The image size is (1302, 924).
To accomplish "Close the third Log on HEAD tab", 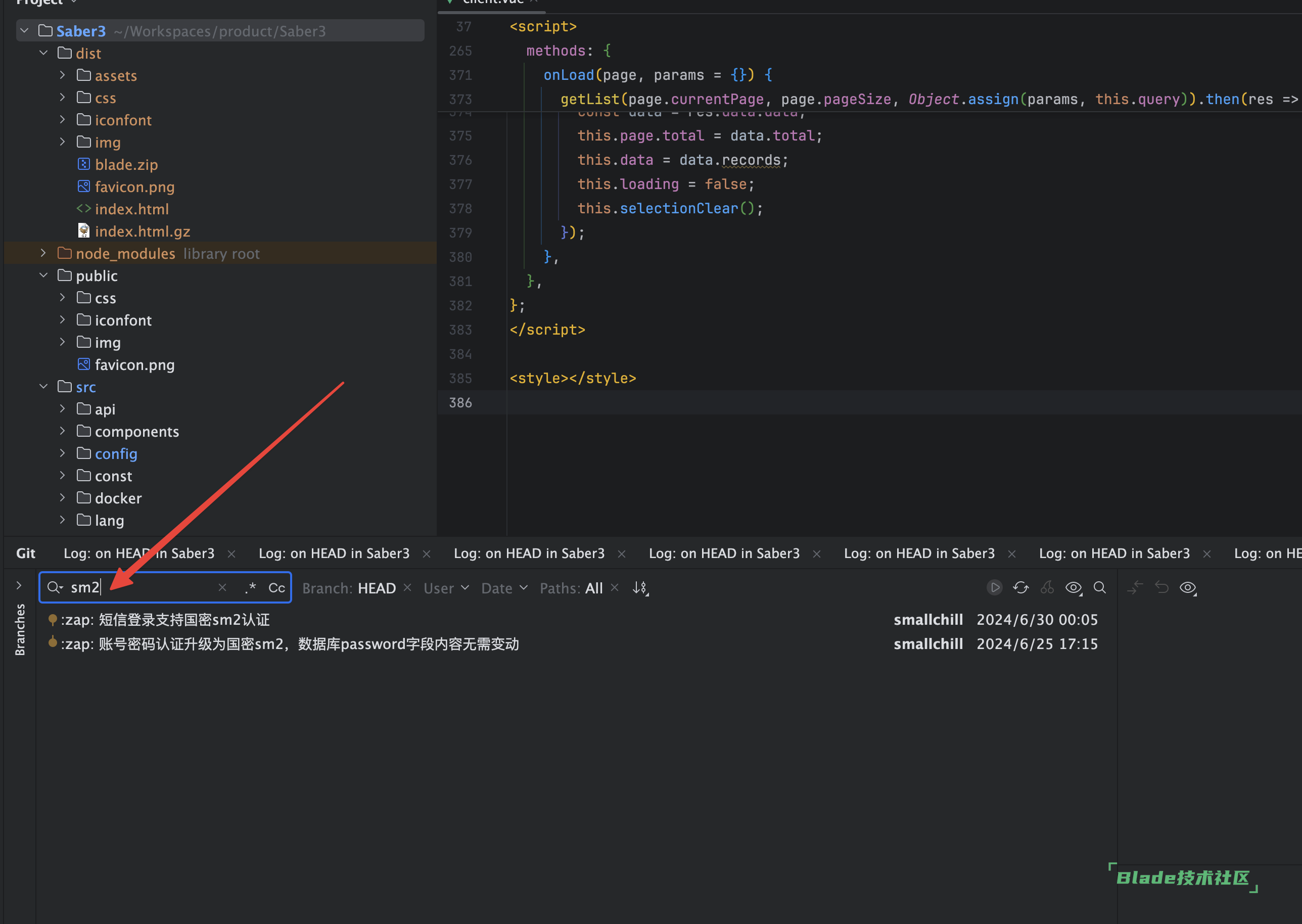I will 622,553.
